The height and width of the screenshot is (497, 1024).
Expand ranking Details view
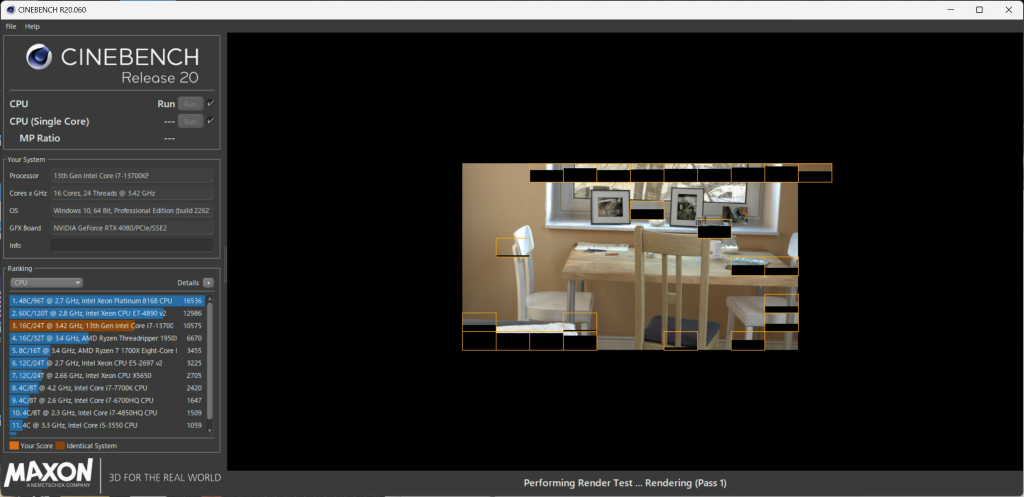point(188,283)
